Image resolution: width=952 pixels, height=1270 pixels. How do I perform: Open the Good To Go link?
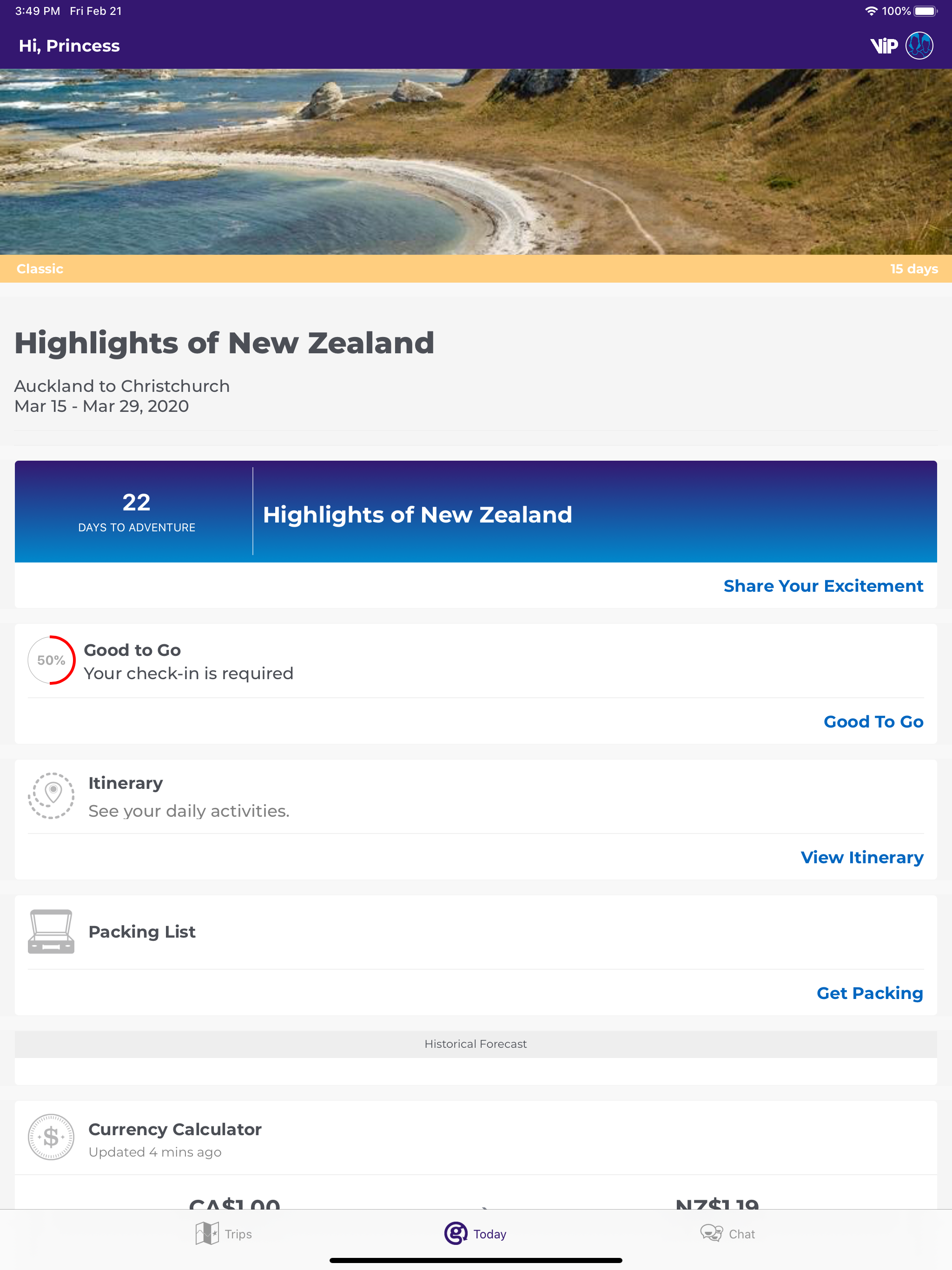pyautogui.click(x=873, y=721)
